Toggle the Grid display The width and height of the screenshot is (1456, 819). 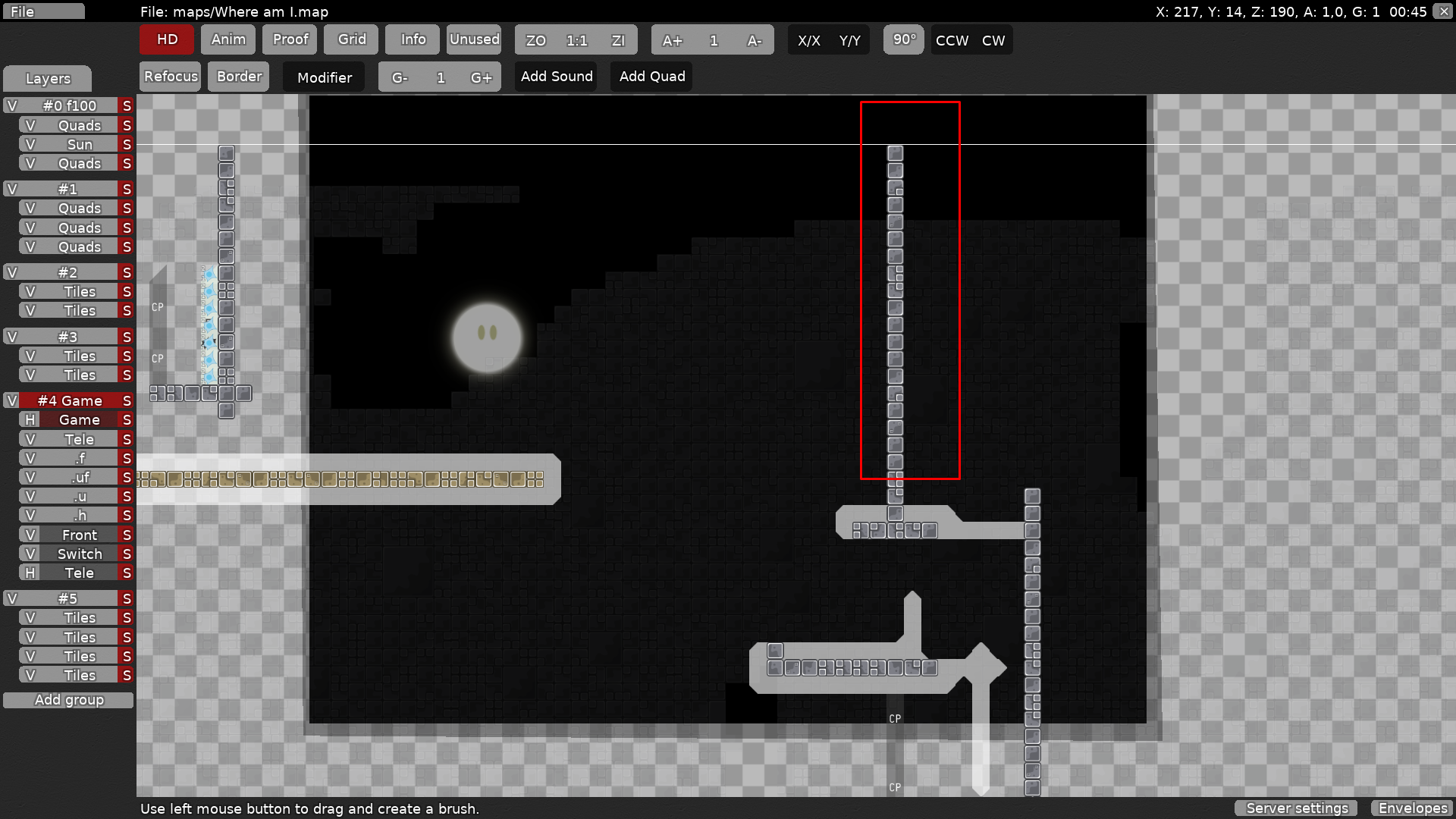point(350,39)
